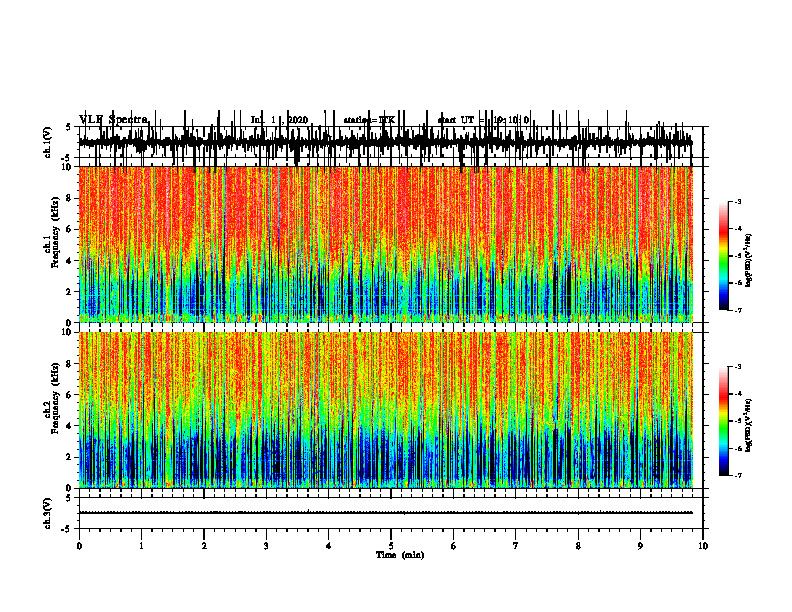Click the '-3' label on ch.2 color scale
Viewport: 792px width, 612px height.
(738, 367)
